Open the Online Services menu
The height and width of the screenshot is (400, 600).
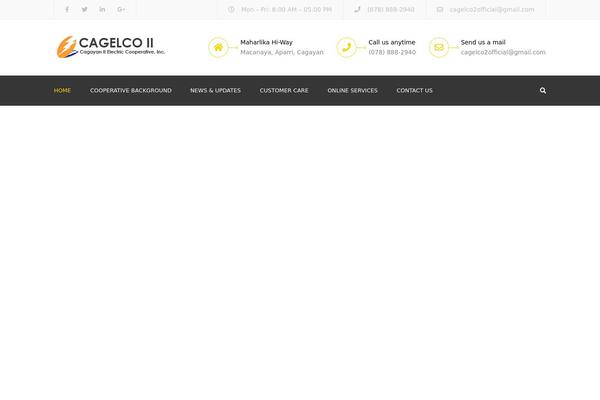click(352, 91)
